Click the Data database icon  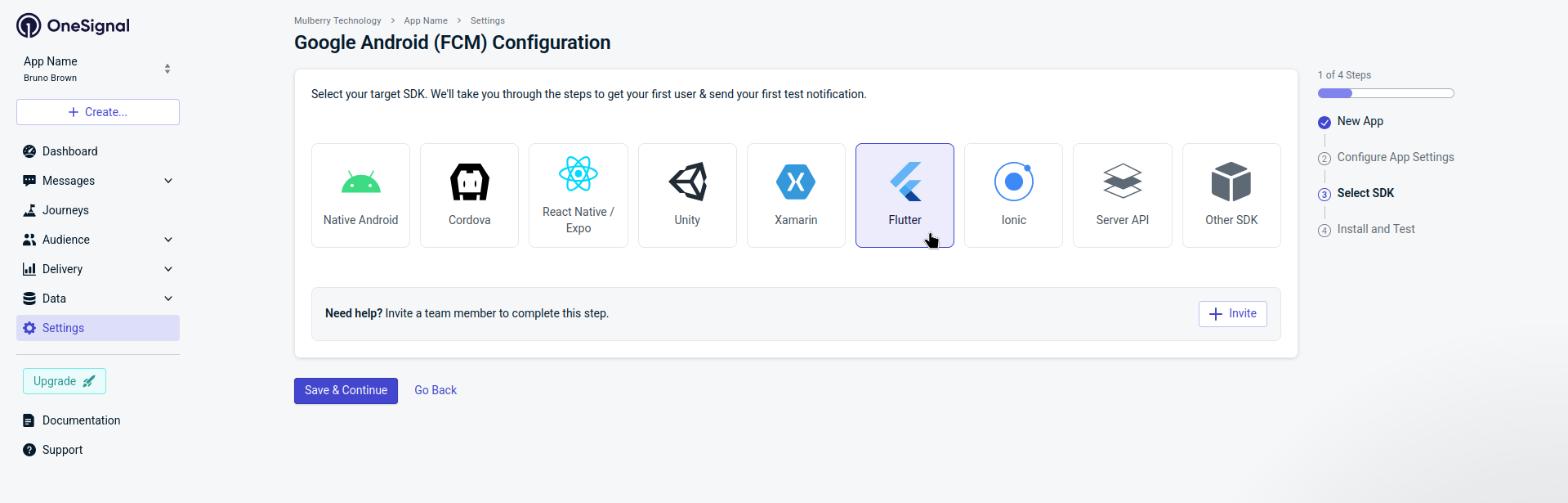29,299
